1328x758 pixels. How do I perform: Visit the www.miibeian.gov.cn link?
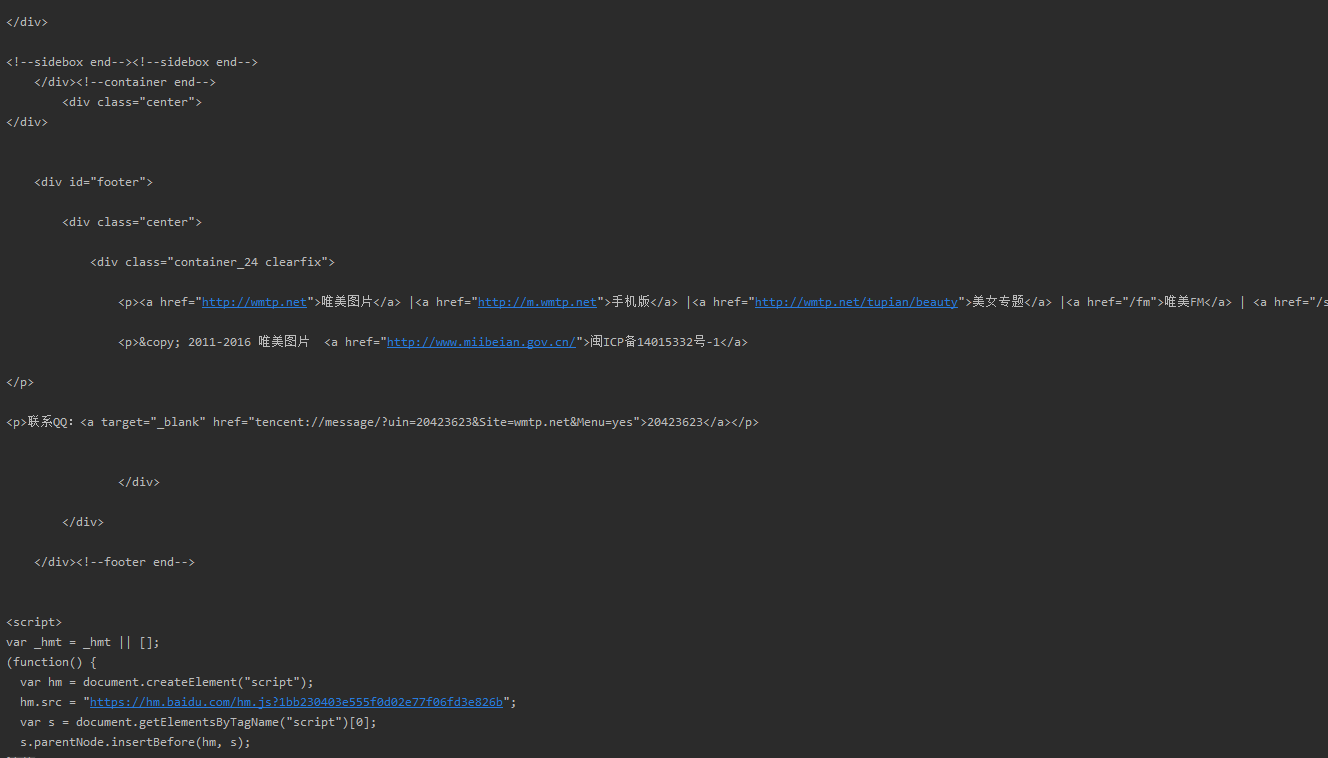coord(481,342)
